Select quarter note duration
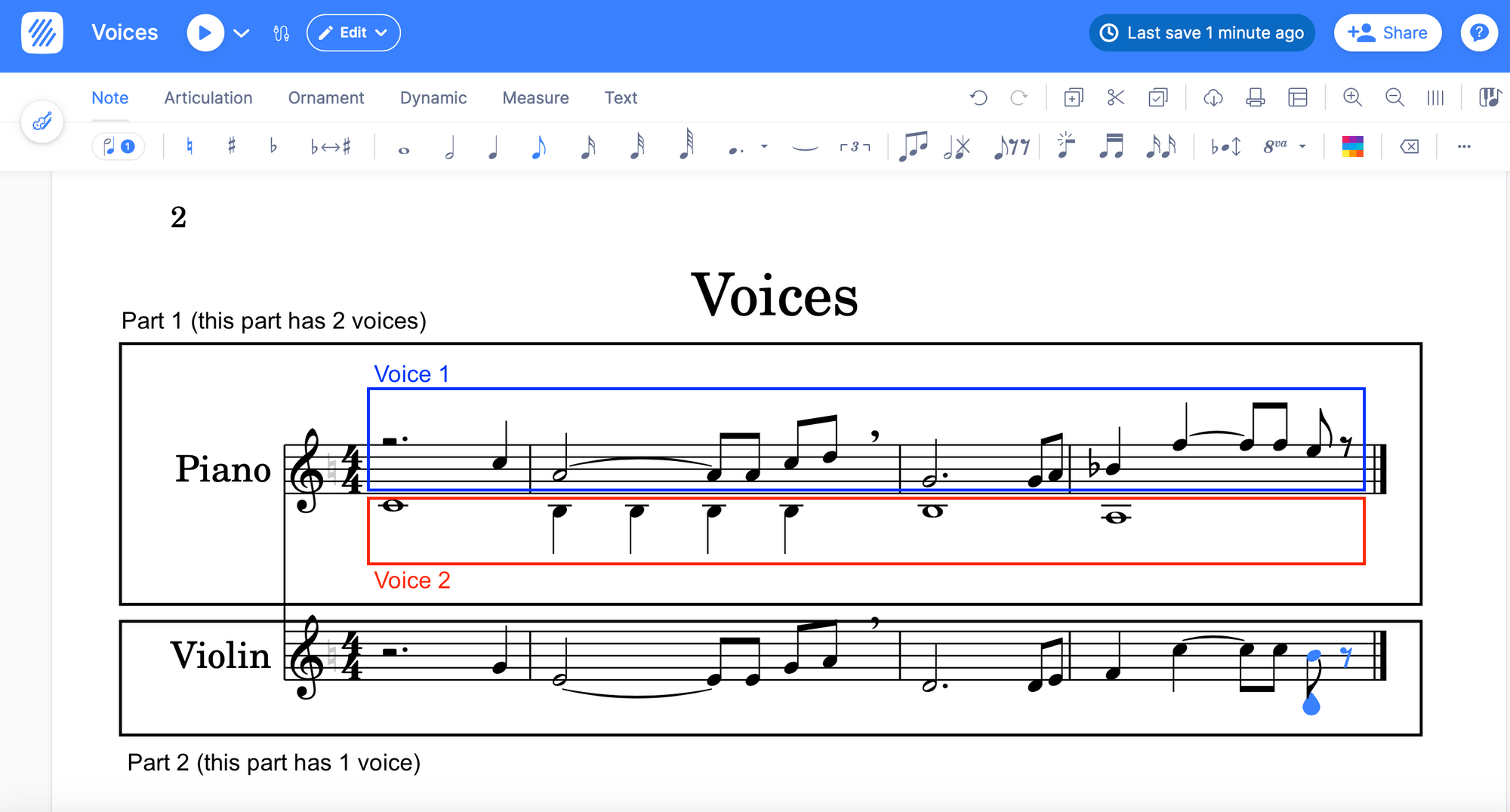The width and height of the screenshot is (1510, 812). click(x=493, y=146)
